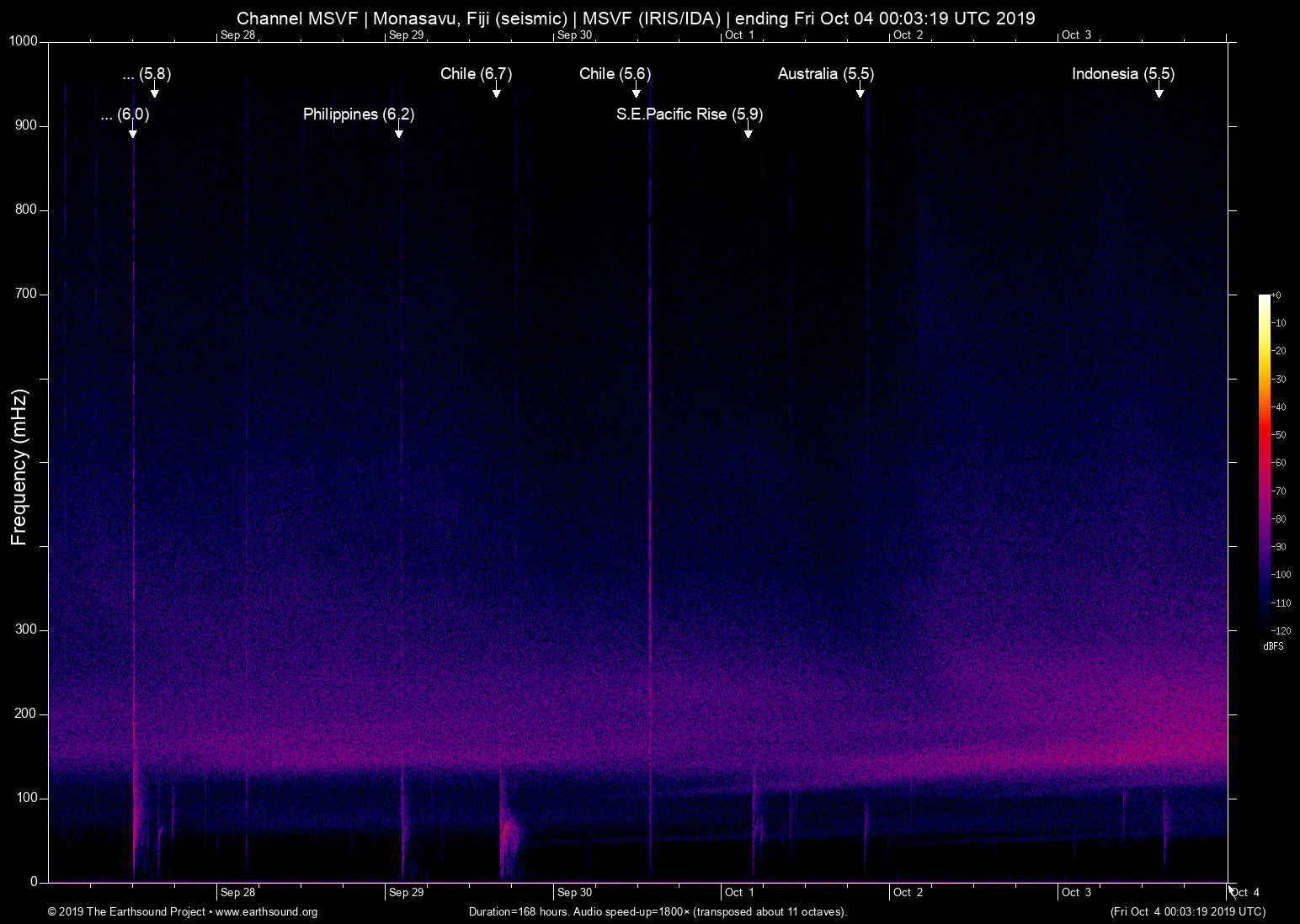The height and width of the screenshot is (924, 1300).
Task: Click the "0" frequency axis tick label
Action: pyautogui.click(x=35, y=882)
